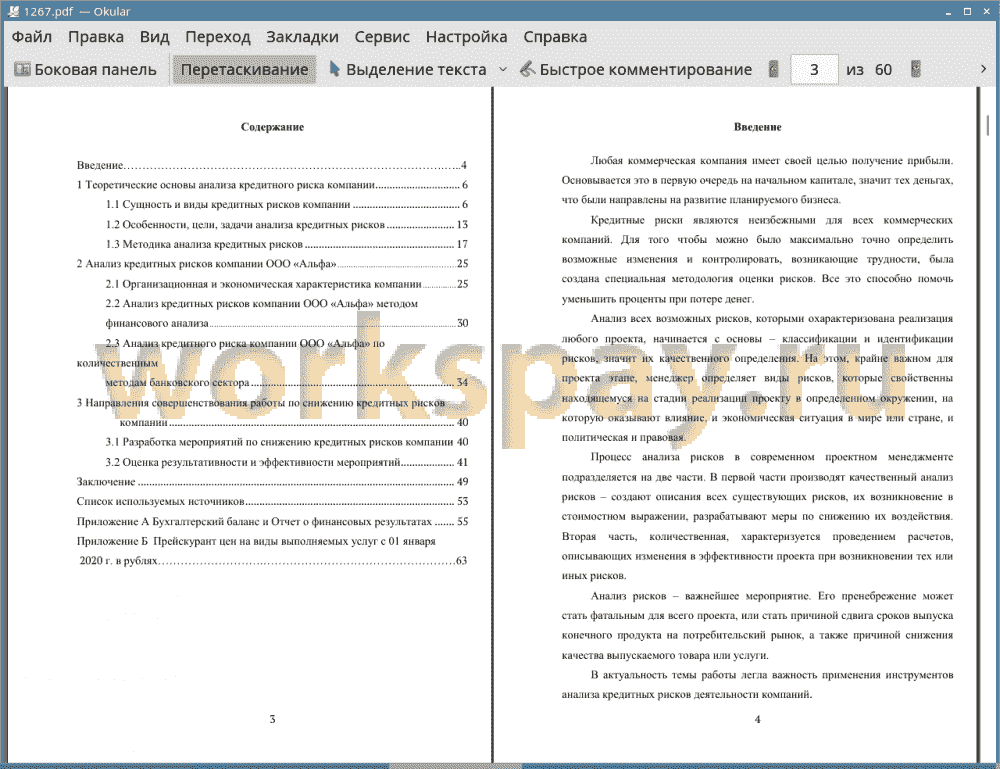Screen dimensions: 1000x769
Task: Open the Закладки menu
Action: pyautogui.click(x=302, y=37)
